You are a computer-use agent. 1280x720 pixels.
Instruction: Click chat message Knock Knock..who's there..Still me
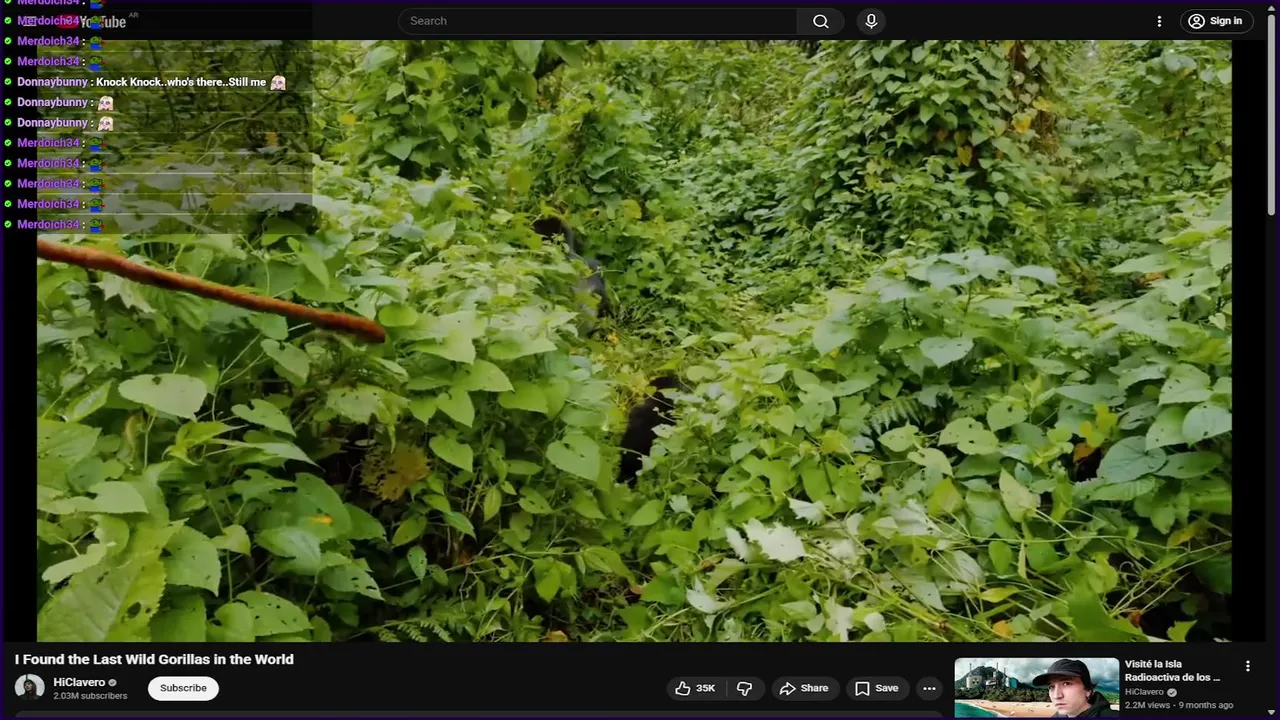(181, 82)
